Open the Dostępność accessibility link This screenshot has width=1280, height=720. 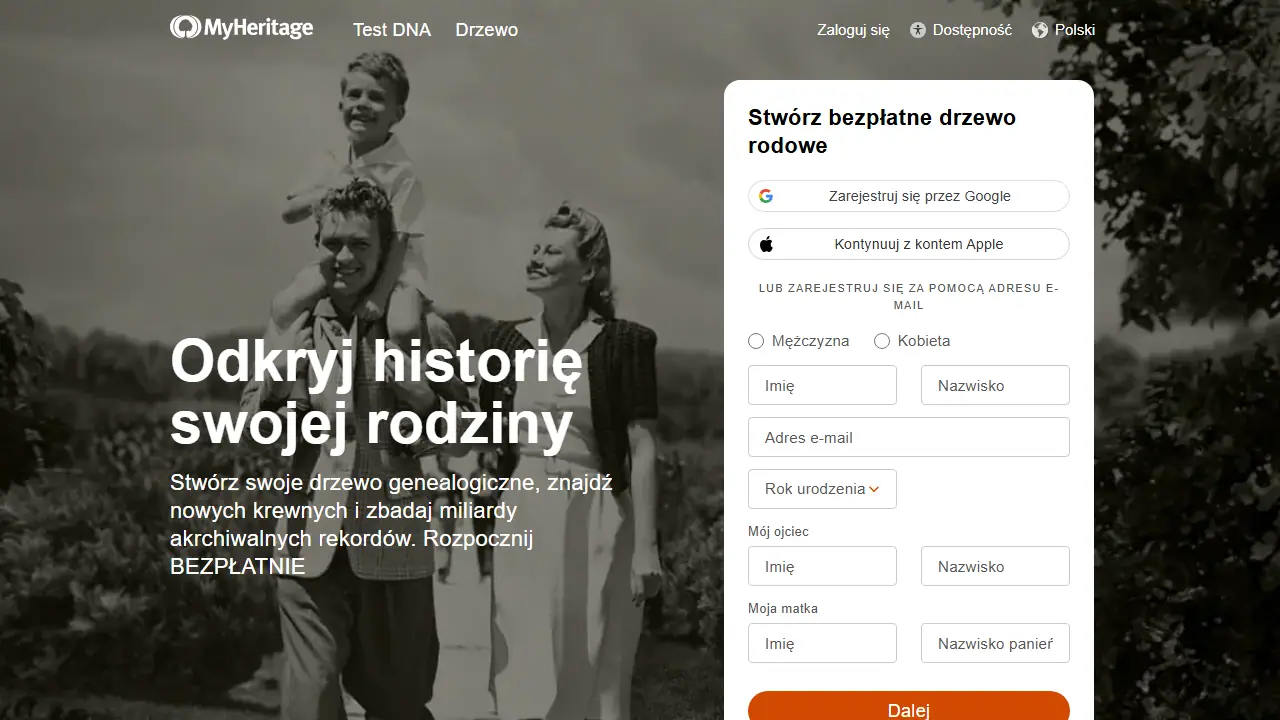(x=961, y=30)
